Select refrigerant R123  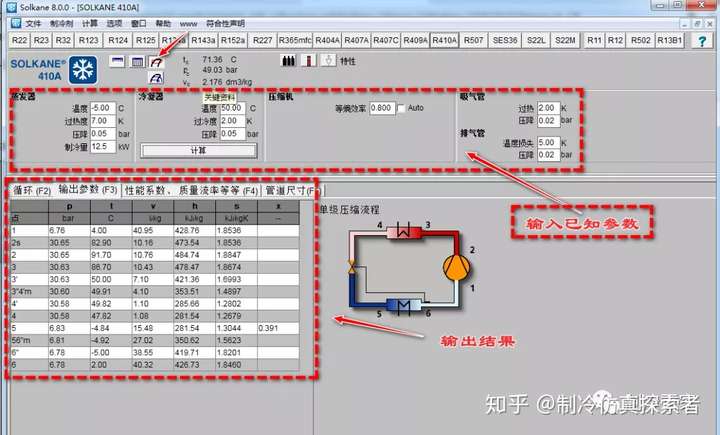(x=89, y=40)
